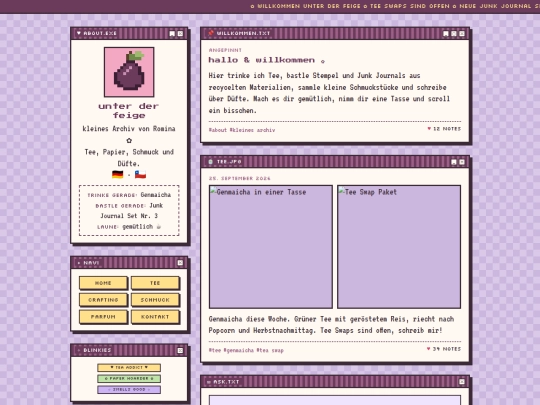The image size is (540, 405).
Task: Open the Kontakt navigation button
Action: (155, 317)
